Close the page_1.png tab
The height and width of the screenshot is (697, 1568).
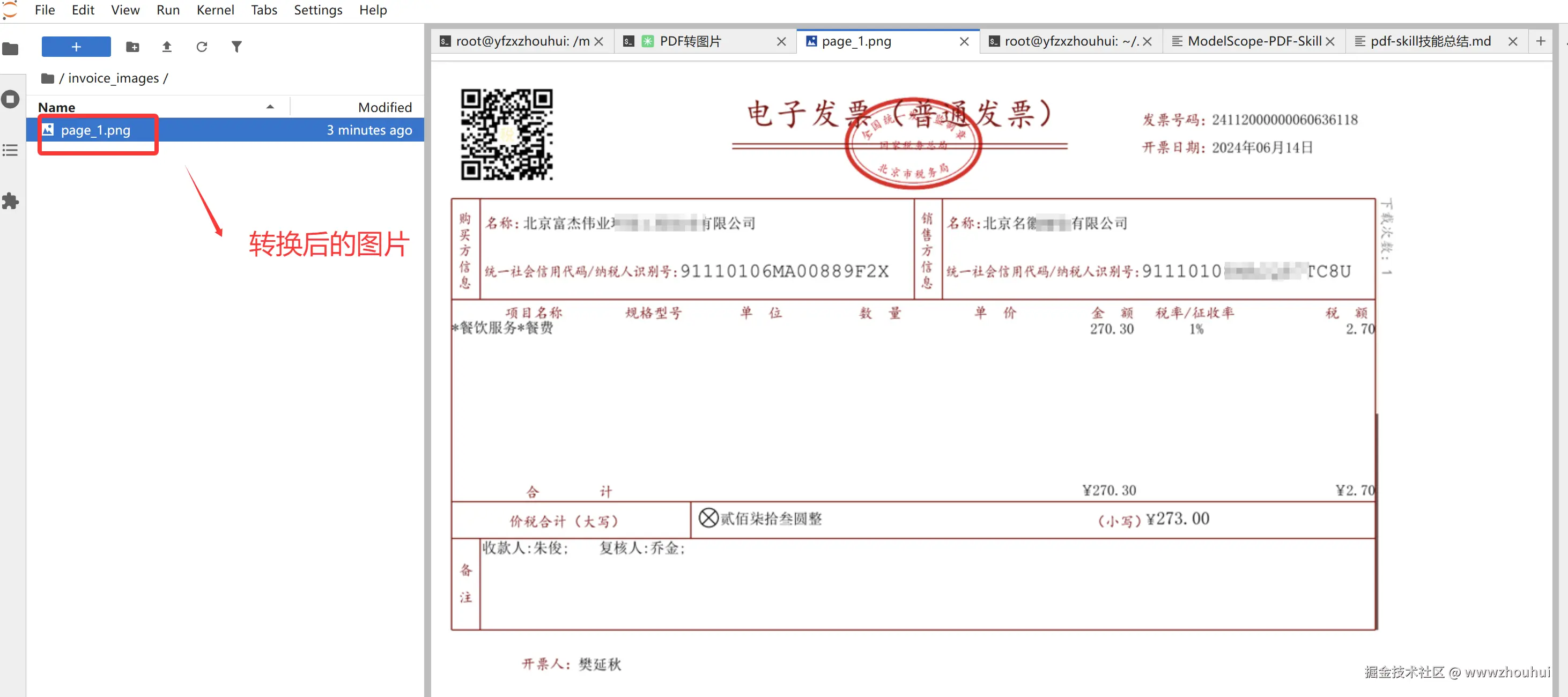(964, 41)
